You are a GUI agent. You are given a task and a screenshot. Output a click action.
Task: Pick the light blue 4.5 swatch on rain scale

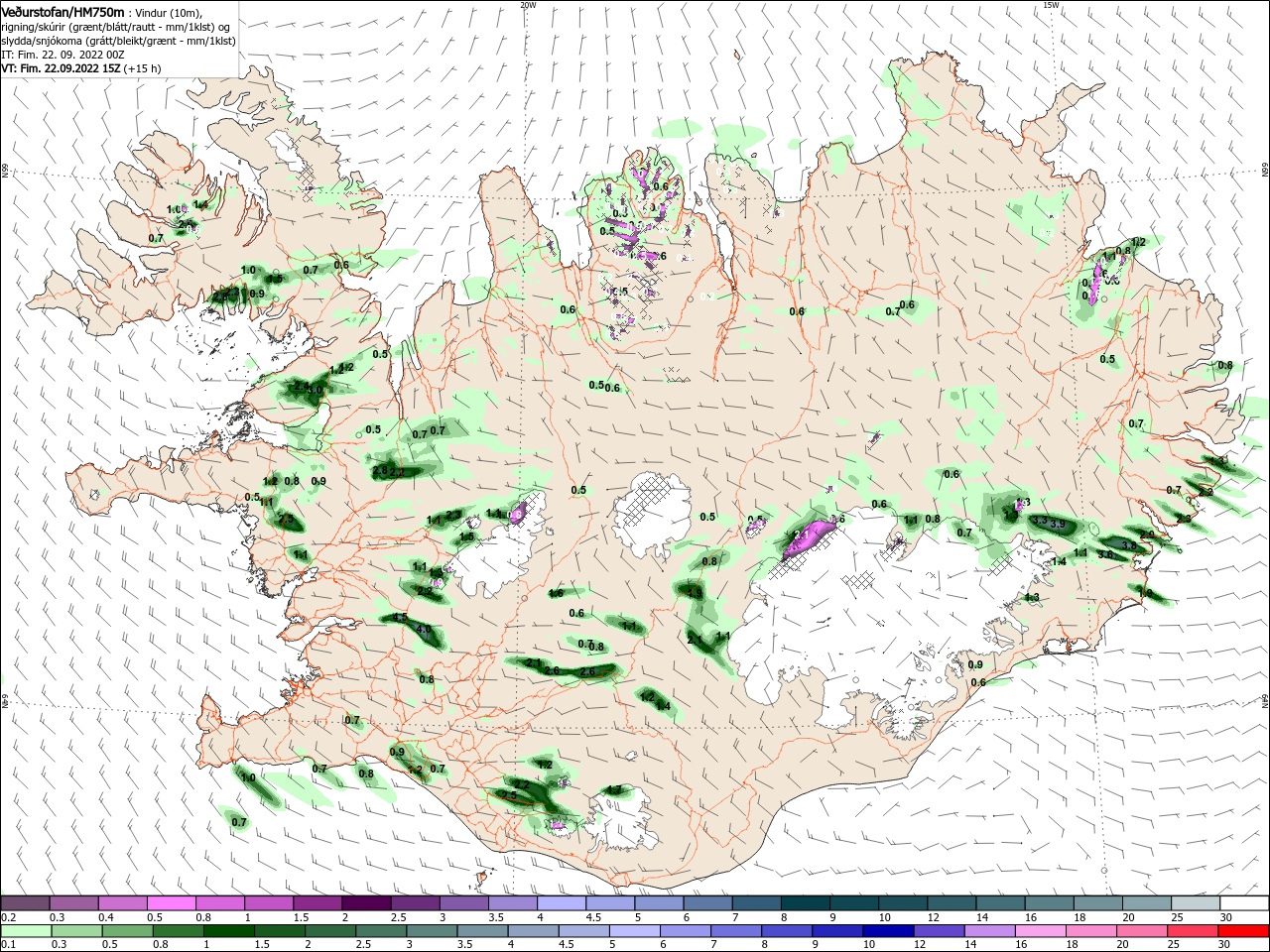coord(583,931)
